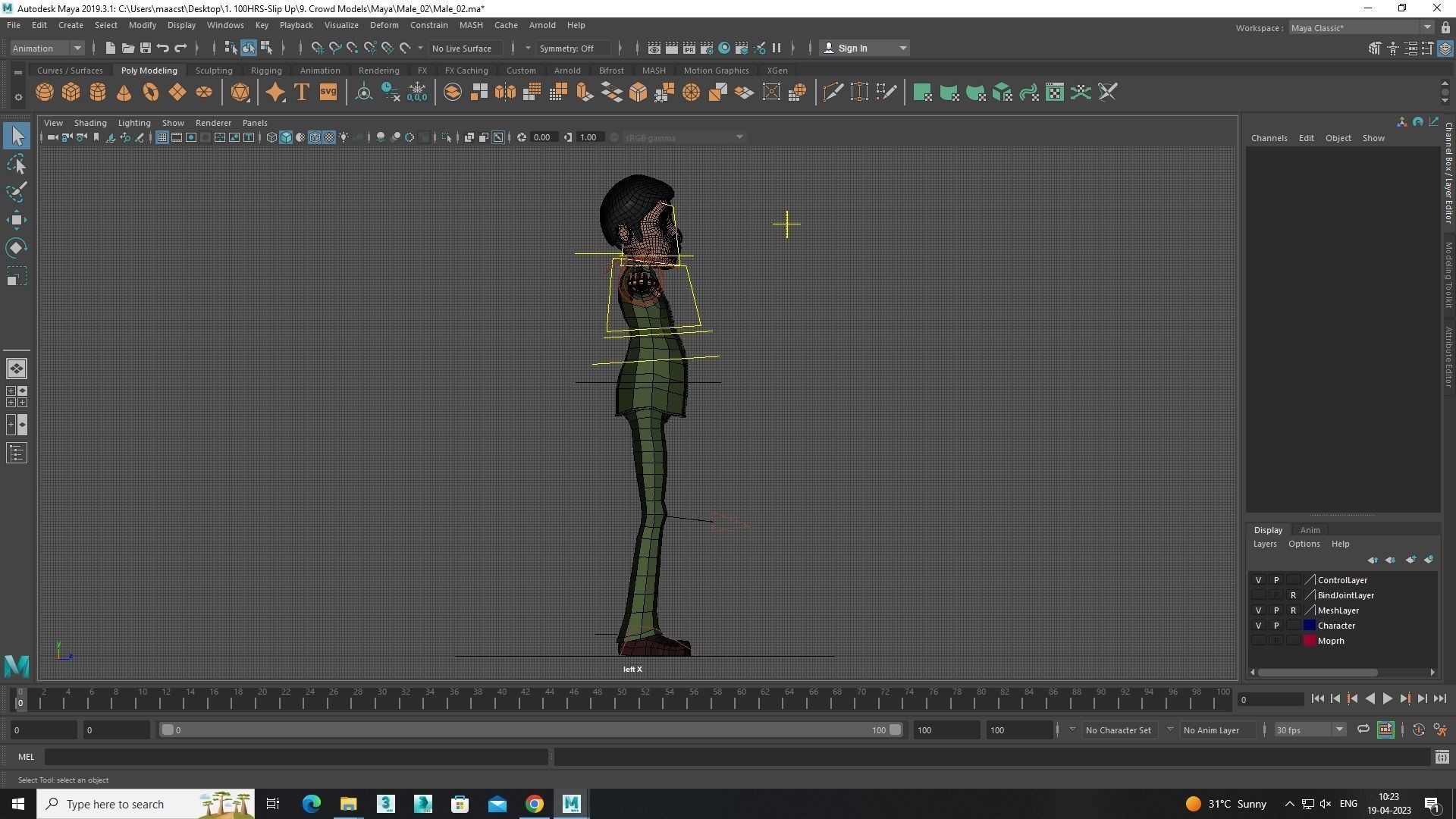Image resolution: width=1456 pixels, height=819 pixels.
Task: Choose the Move tool
Action: click(x=17, y=220)
